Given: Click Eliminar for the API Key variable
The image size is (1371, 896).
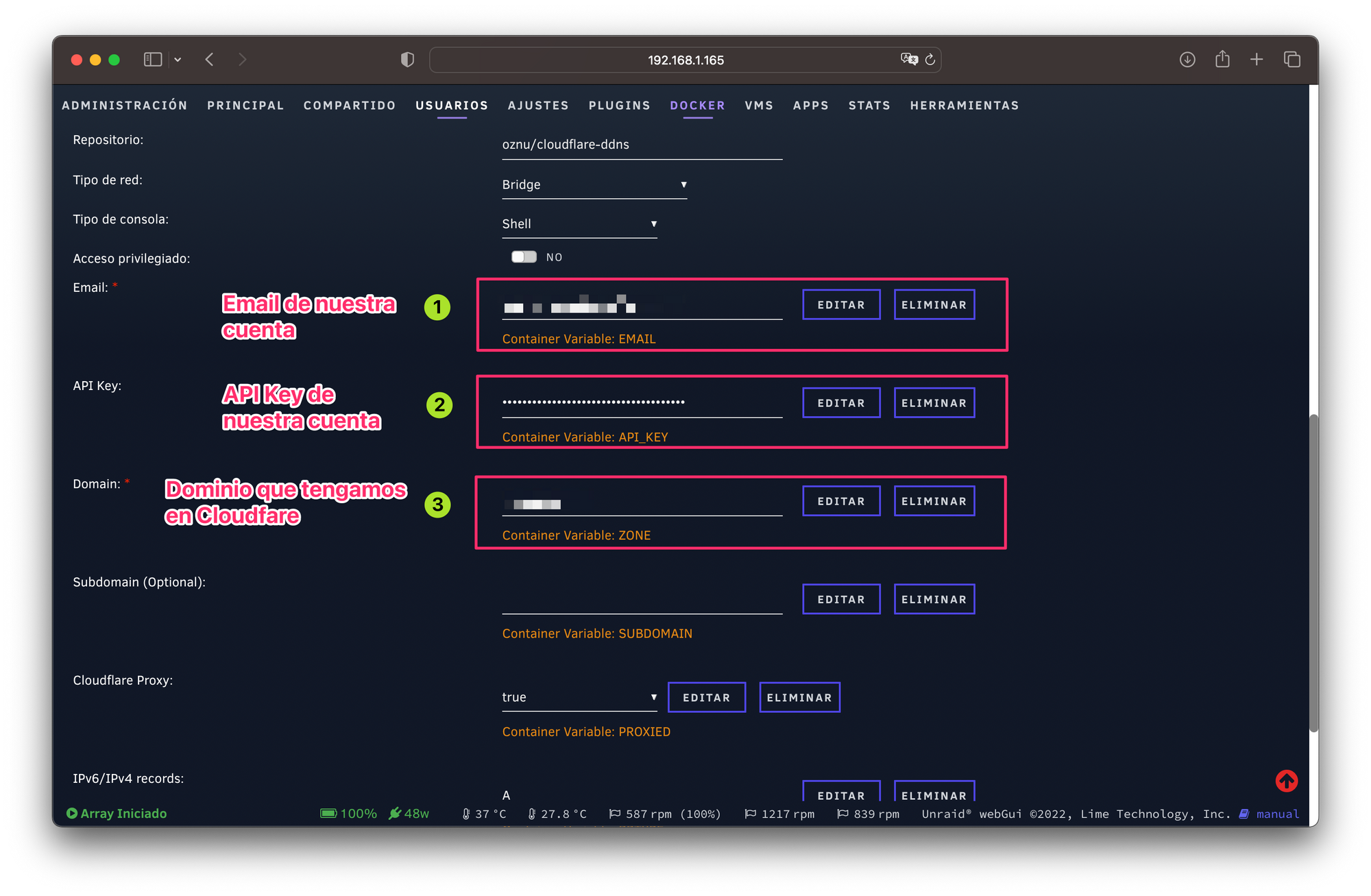Looking at the screenshot, I should (x=934, y=403).
